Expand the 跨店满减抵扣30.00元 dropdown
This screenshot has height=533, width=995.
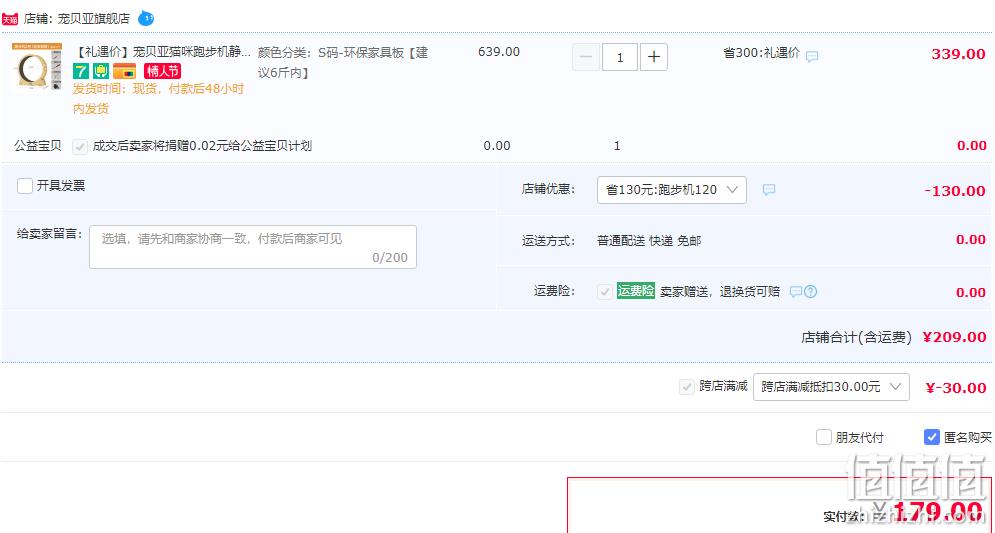(831, 386)
